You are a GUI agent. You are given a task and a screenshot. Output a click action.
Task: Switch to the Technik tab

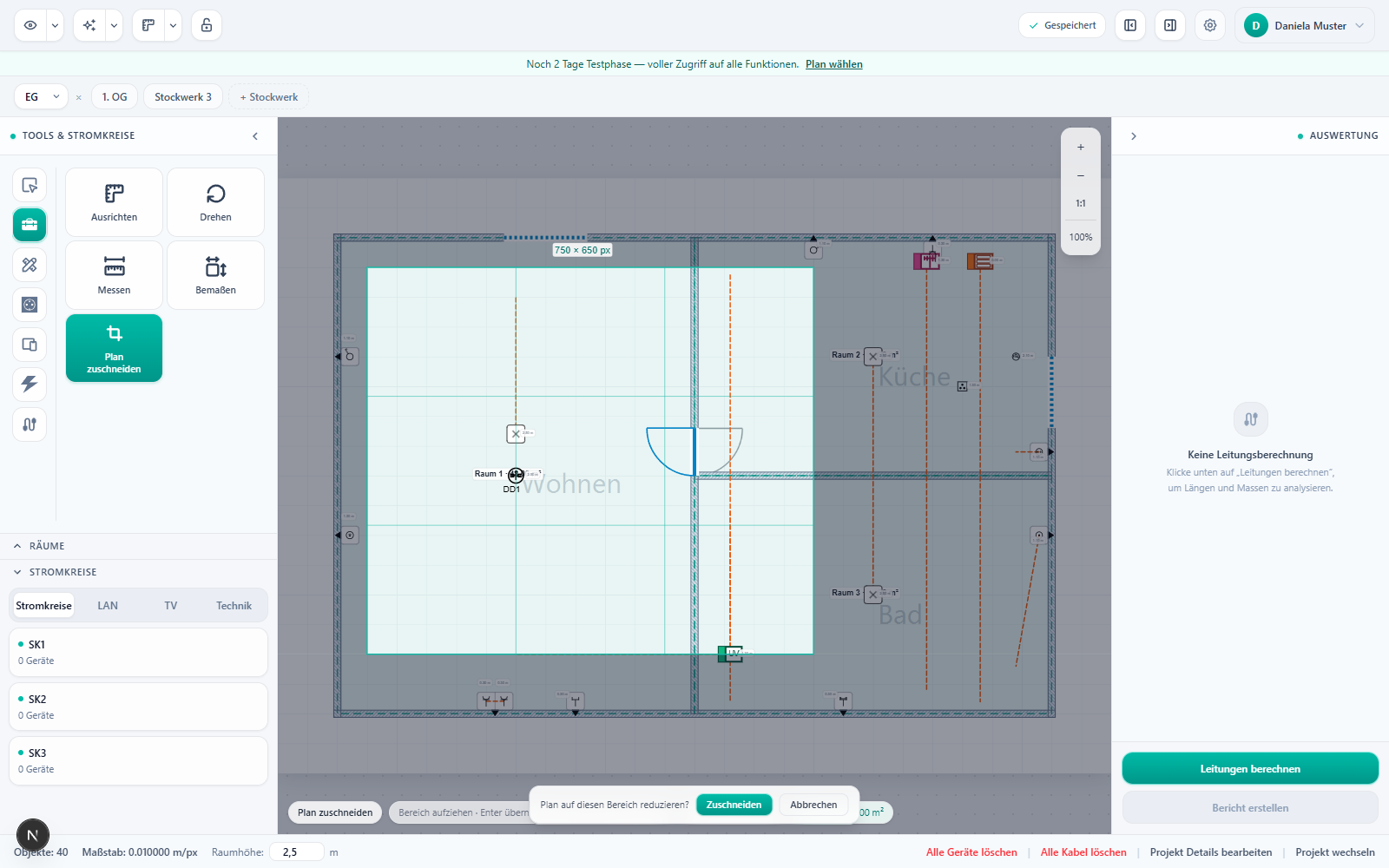[234, 606]
